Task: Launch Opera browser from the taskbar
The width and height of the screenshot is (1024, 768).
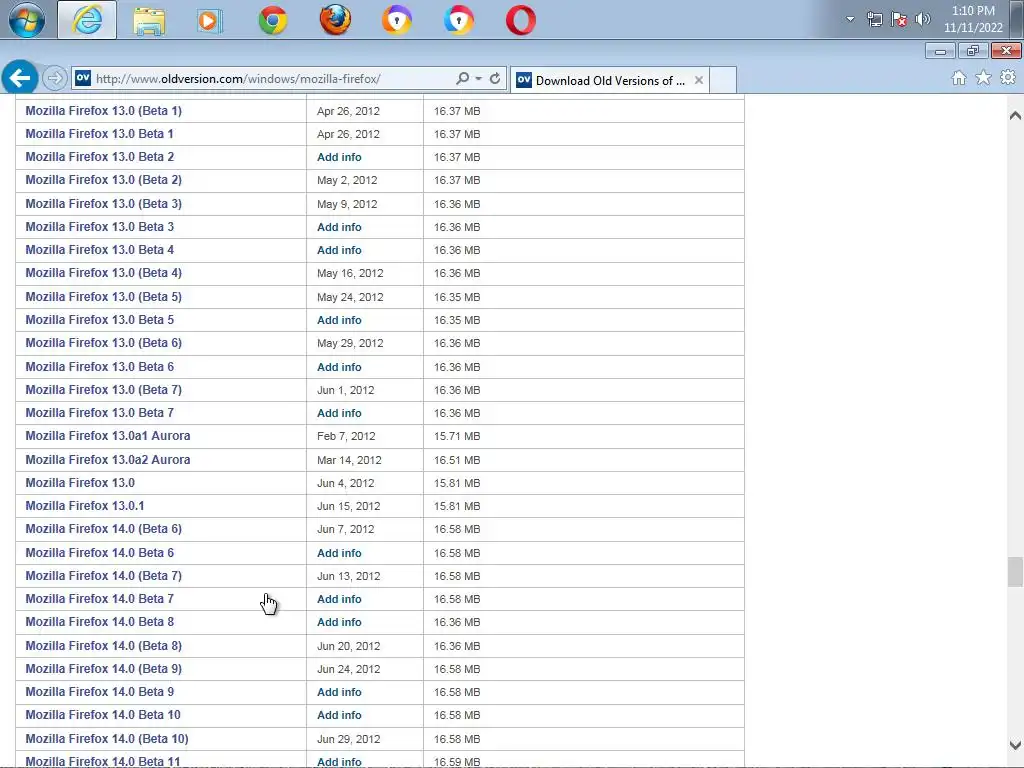Action: pos(521,20)
